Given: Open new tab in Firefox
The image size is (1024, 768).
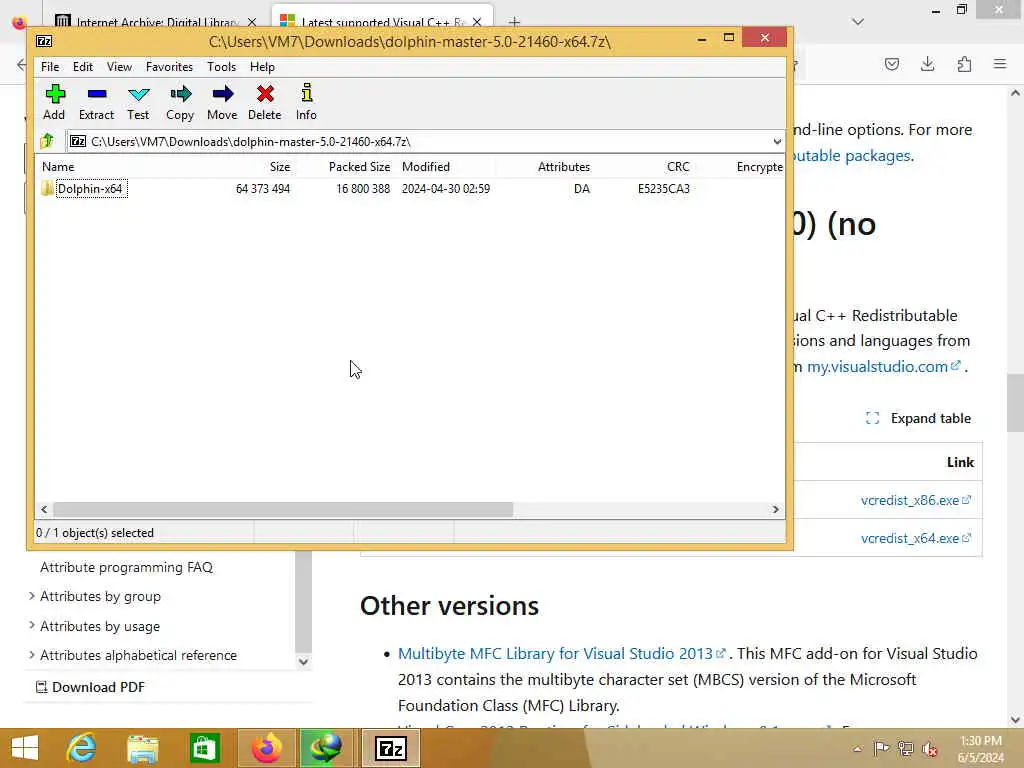Looking at the screenshot, I should (514, 22).
